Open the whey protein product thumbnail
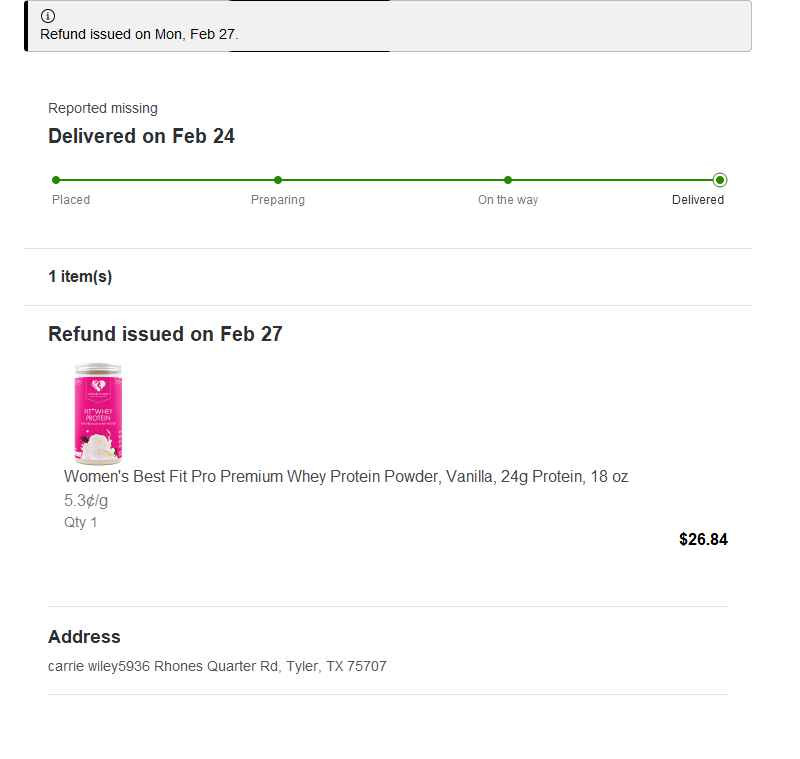 (x=97, y=414)
